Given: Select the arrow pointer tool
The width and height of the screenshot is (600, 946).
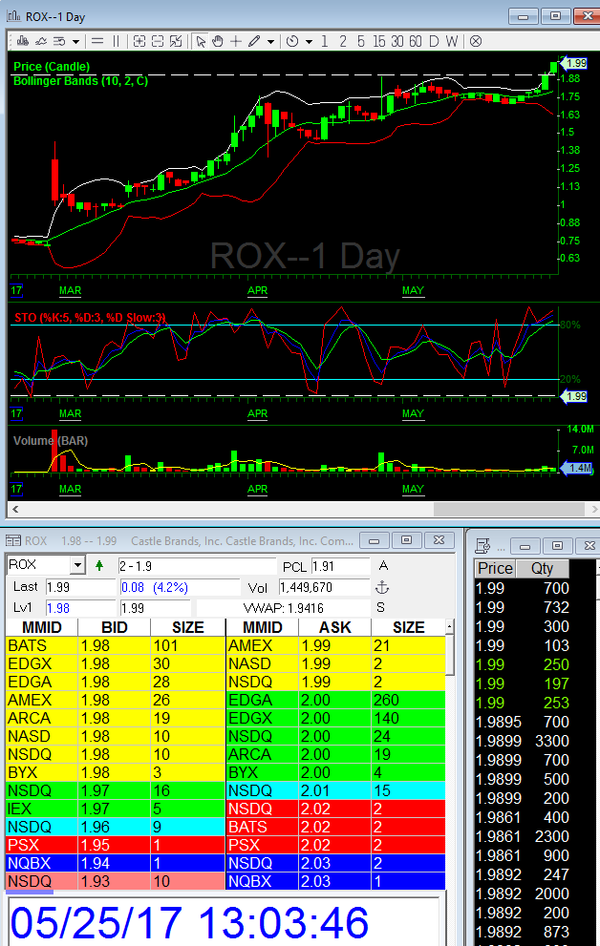Looking at the screenshot, I should point(201,41).
